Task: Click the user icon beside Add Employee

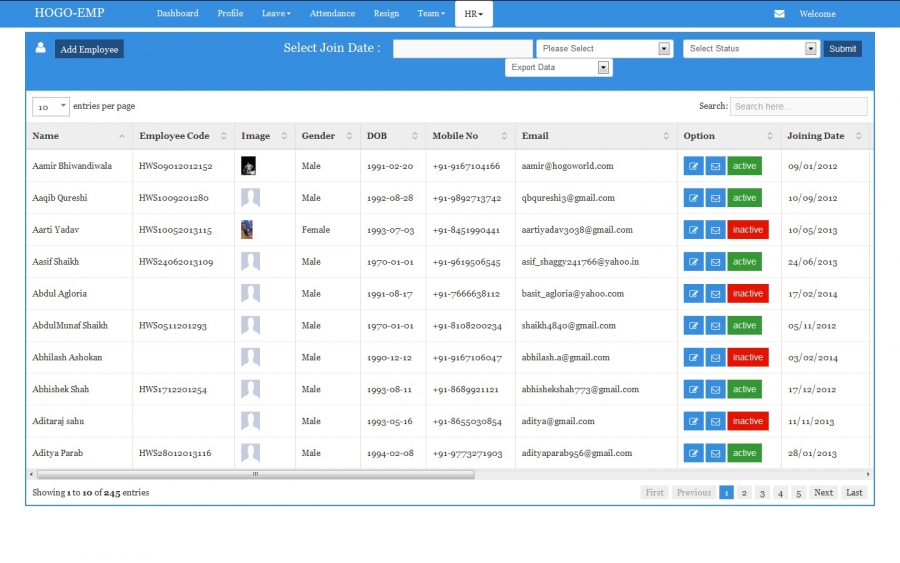Action: coord(41,48)
